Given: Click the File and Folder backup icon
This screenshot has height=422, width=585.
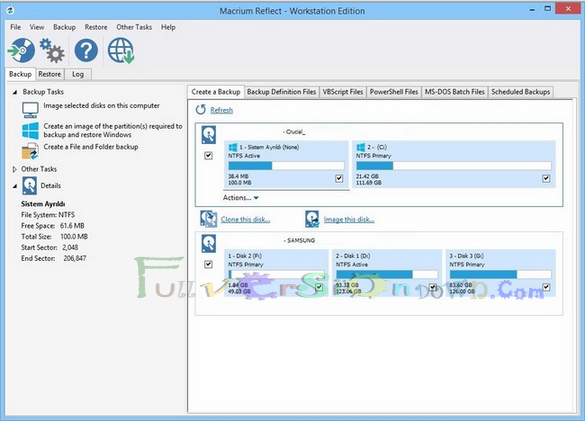Looking at the screenshot, I should tap(30, 151).
